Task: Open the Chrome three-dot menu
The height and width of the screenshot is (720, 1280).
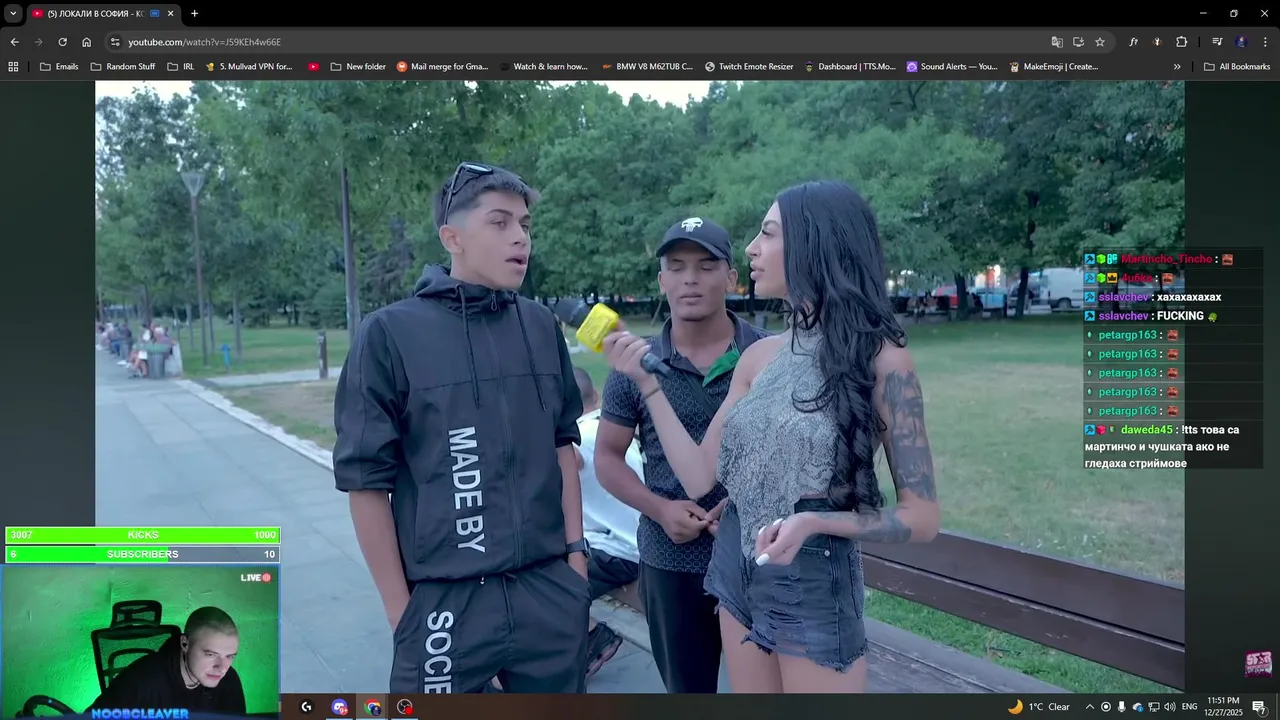Action: pyautogui.click(x=1265, y=42)
